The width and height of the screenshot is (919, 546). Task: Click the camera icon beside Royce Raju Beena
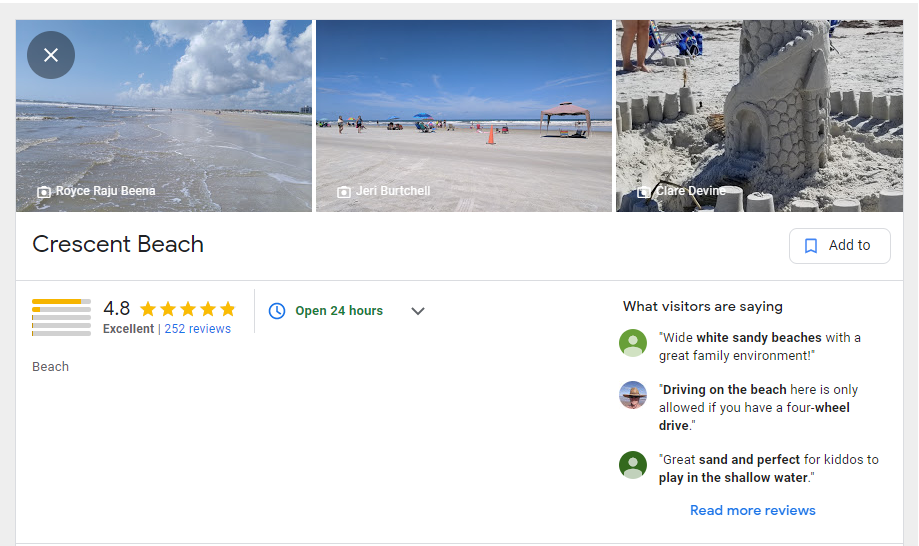44,192
